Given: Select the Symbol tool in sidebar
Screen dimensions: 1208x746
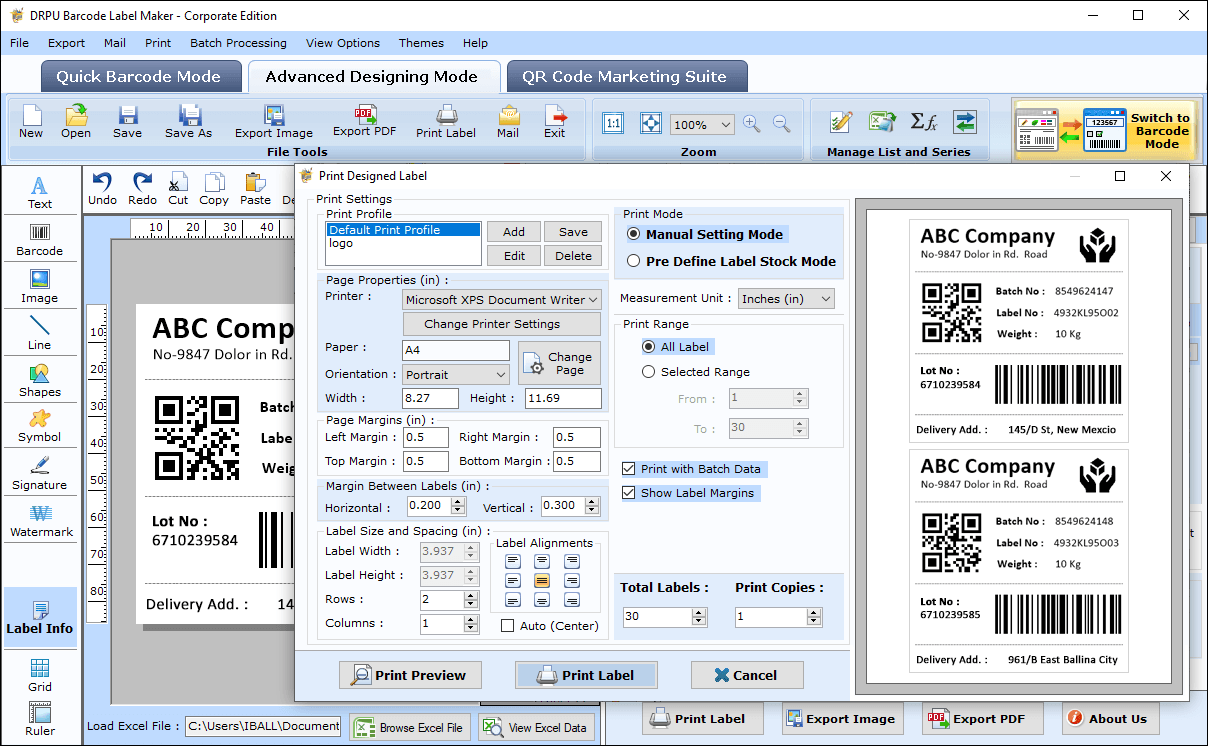Looking at the screenshot, I should 40,426.
